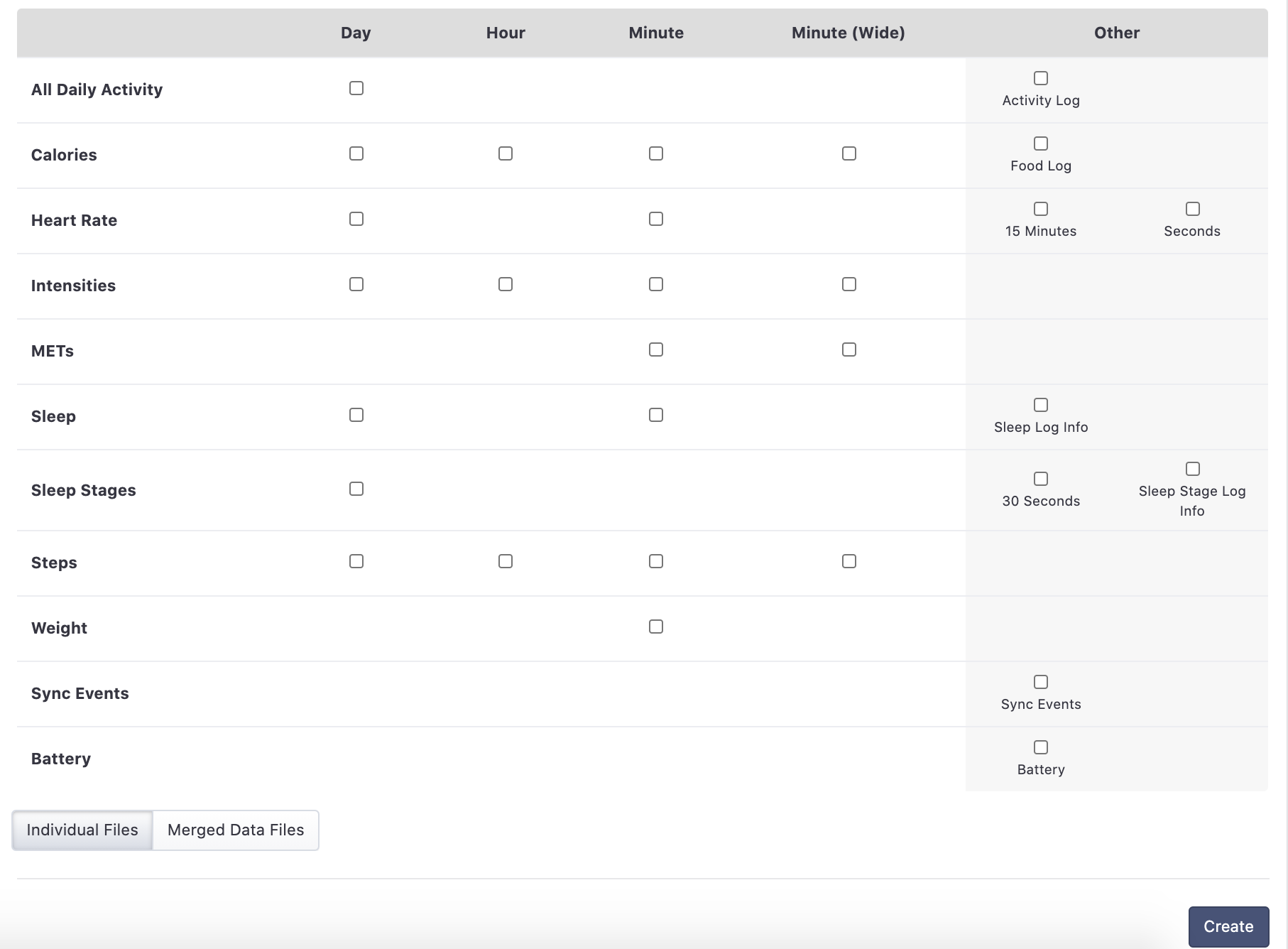1288x949 pixels.
Task: Select Heart Rate Minute checkbox
Action: [656, 219]
